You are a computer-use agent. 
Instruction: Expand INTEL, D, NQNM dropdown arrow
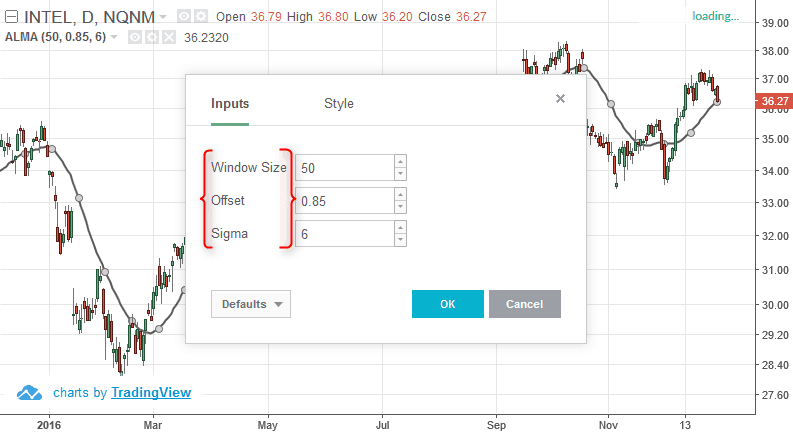pos(163,17)
